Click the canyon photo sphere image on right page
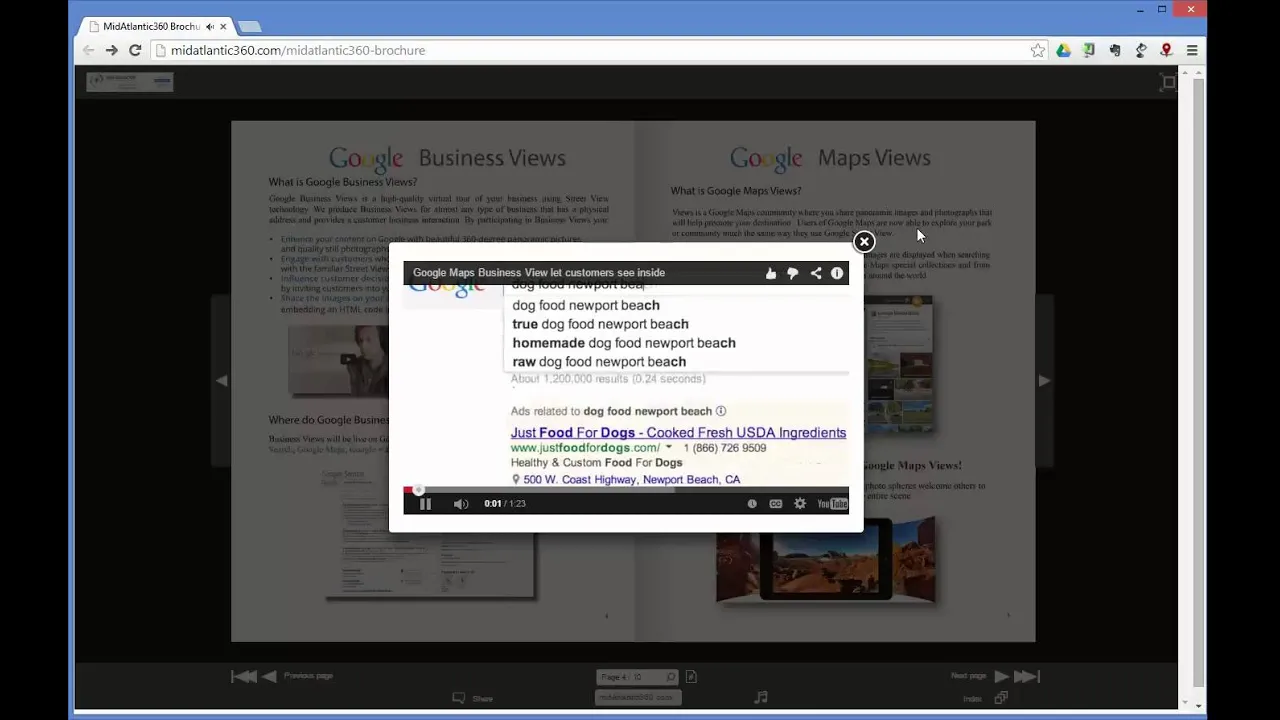The width and height of the screenshot is (1280, 720). [x=826, y=560]
